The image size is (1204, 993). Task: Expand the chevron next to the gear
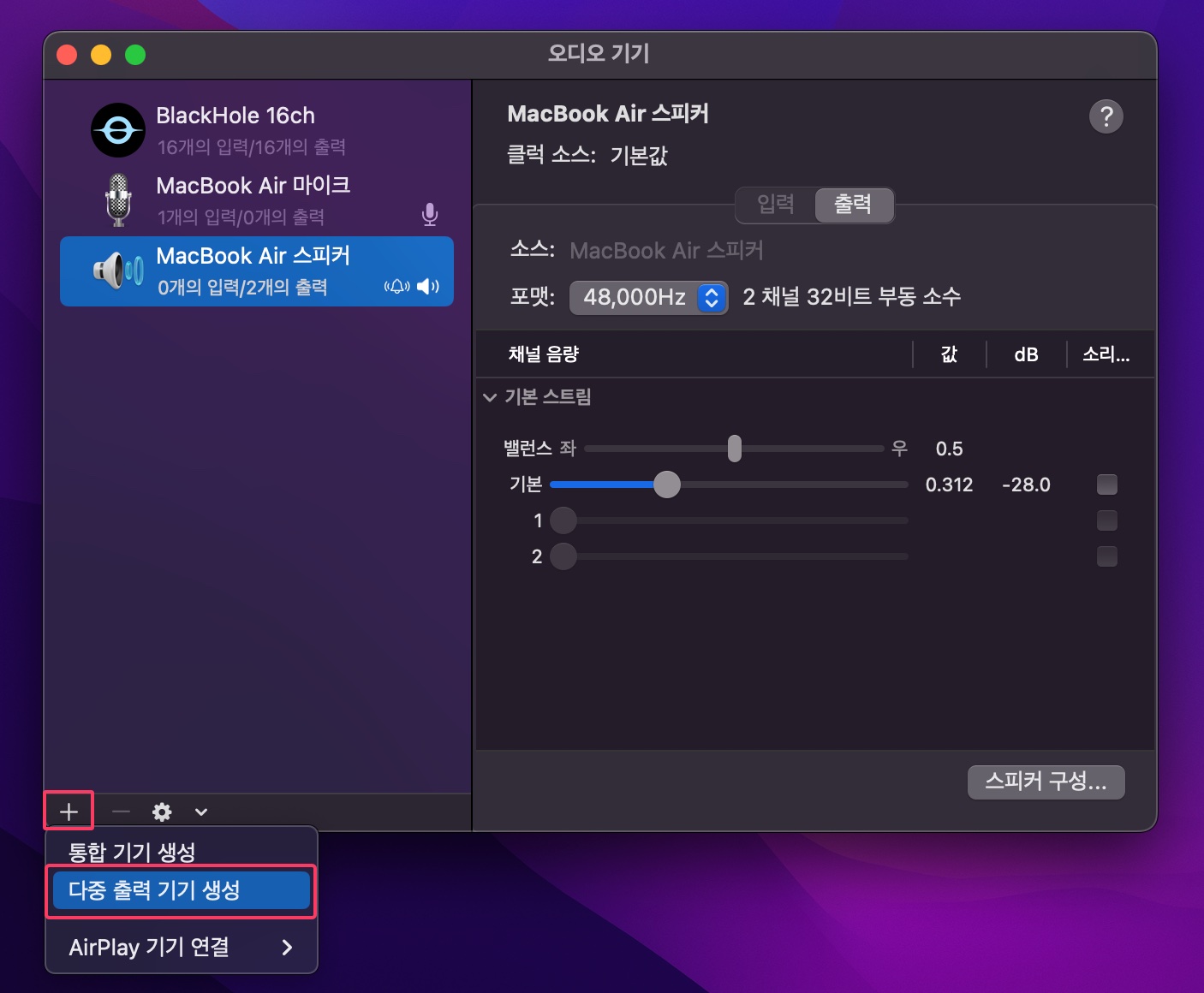[x=201, y=812]
